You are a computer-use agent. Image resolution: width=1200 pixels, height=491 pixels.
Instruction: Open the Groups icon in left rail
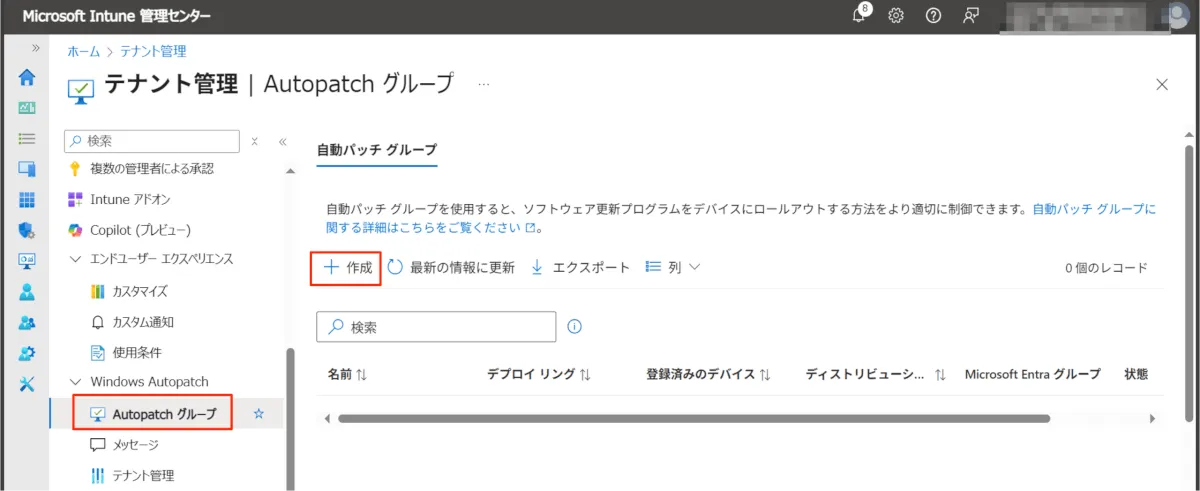point(27,323)
